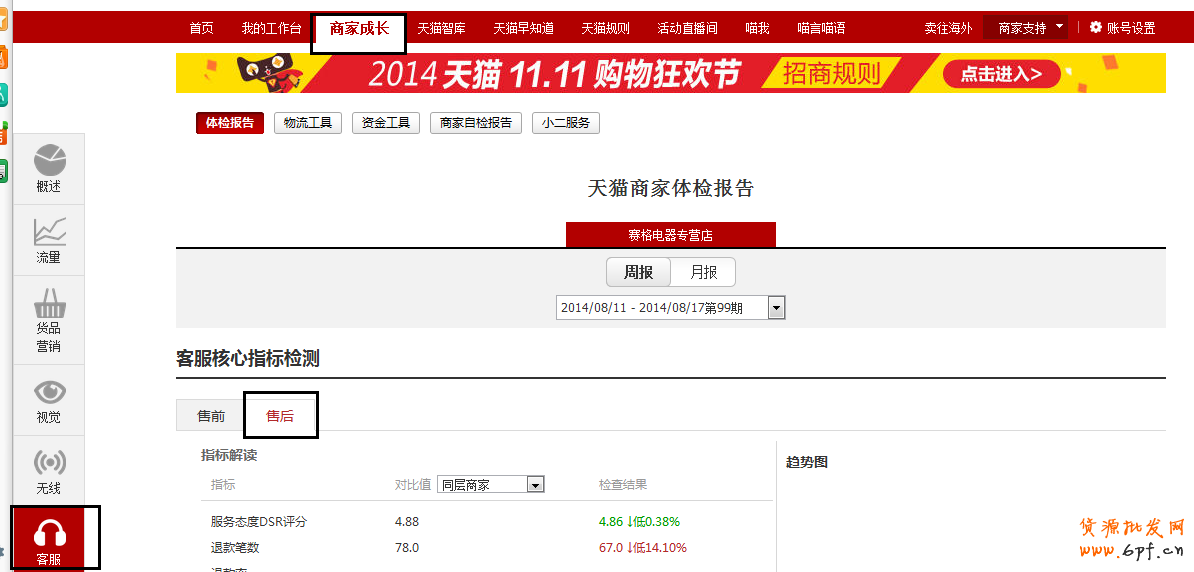Expand the 商家支持 dropdown menu
The height and width of the screenshot is (572, 1194).
point(1059,27)
